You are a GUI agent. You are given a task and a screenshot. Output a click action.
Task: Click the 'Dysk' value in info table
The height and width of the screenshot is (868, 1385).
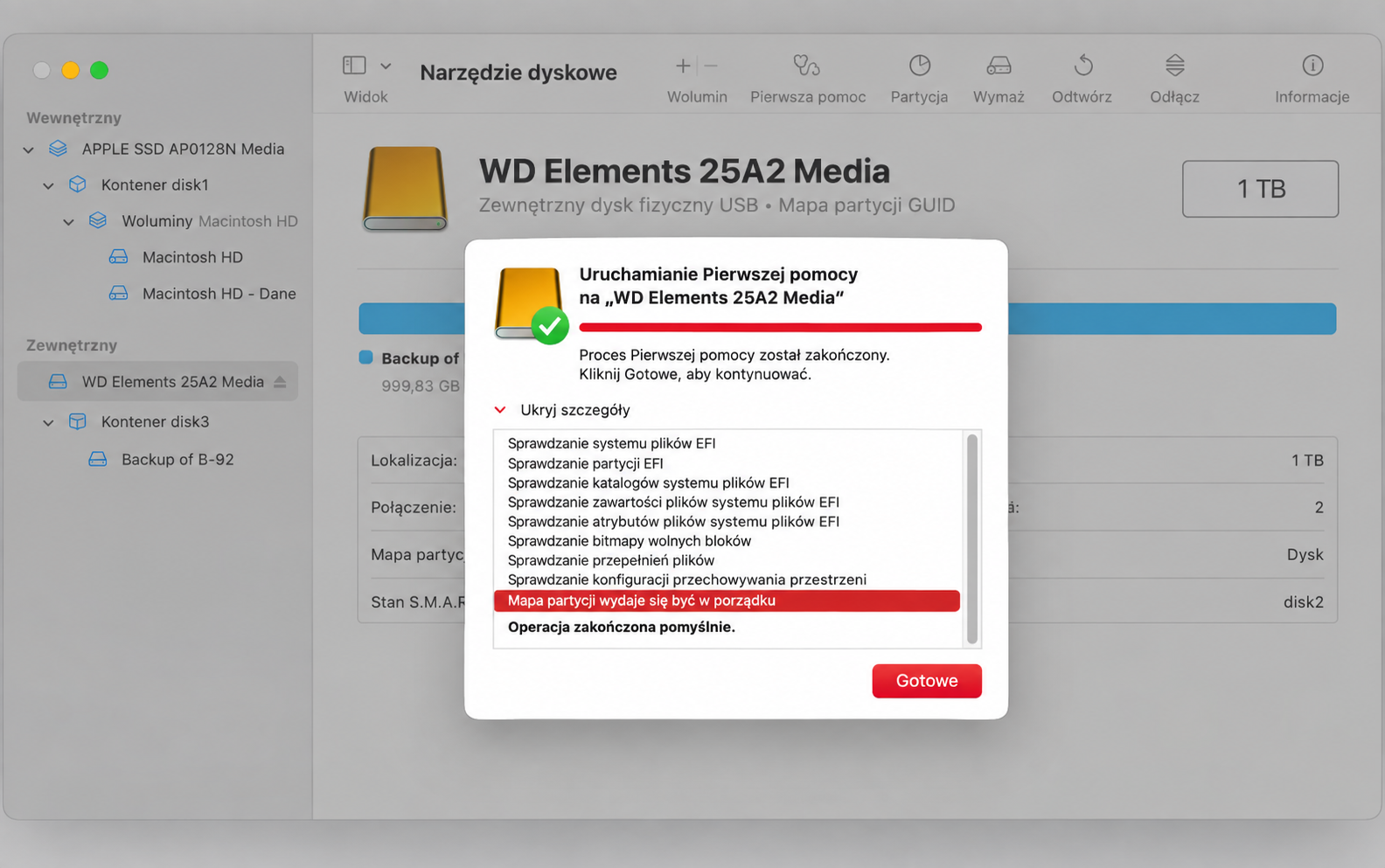[1305, 554]
